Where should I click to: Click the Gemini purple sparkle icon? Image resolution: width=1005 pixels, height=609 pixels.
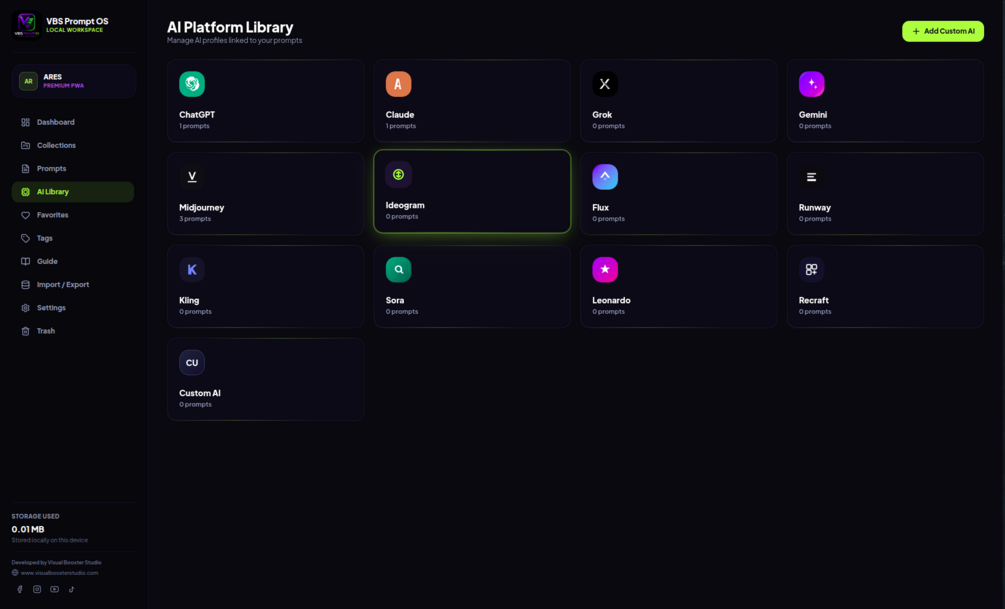(x=811, y=84)
